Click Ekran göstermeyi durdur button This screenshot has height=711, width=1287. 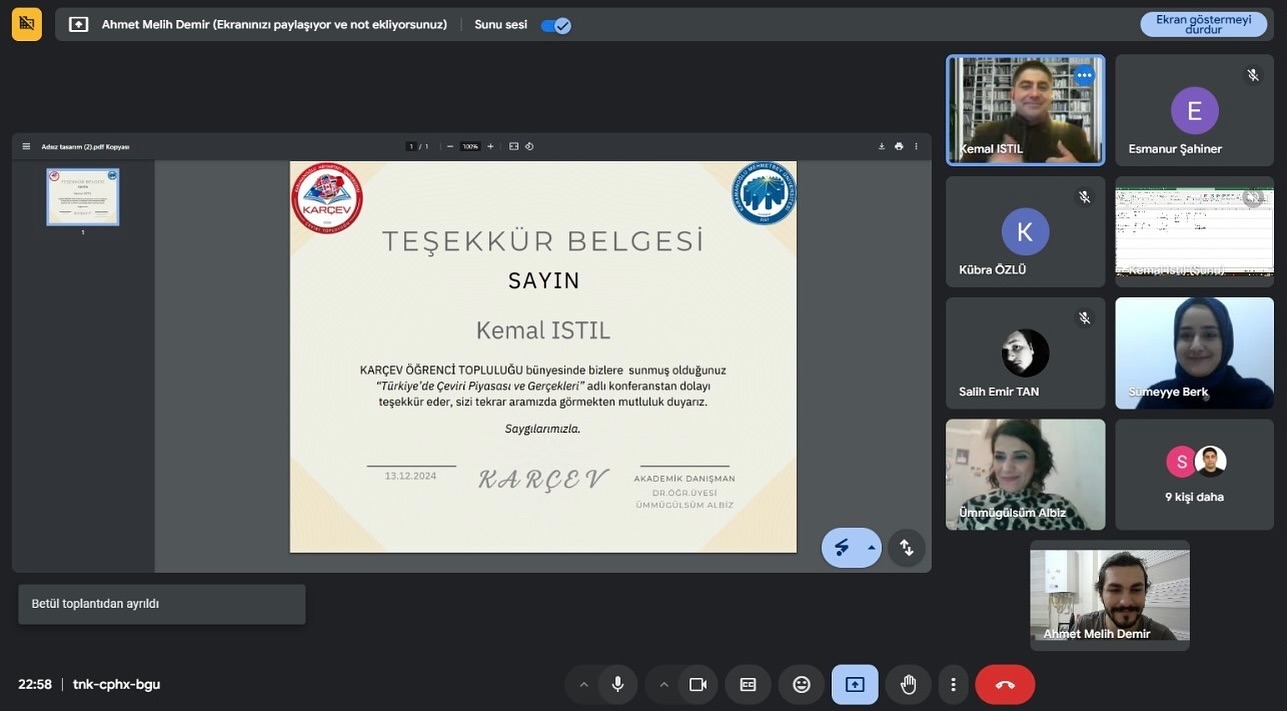[x=1203, y=25]
